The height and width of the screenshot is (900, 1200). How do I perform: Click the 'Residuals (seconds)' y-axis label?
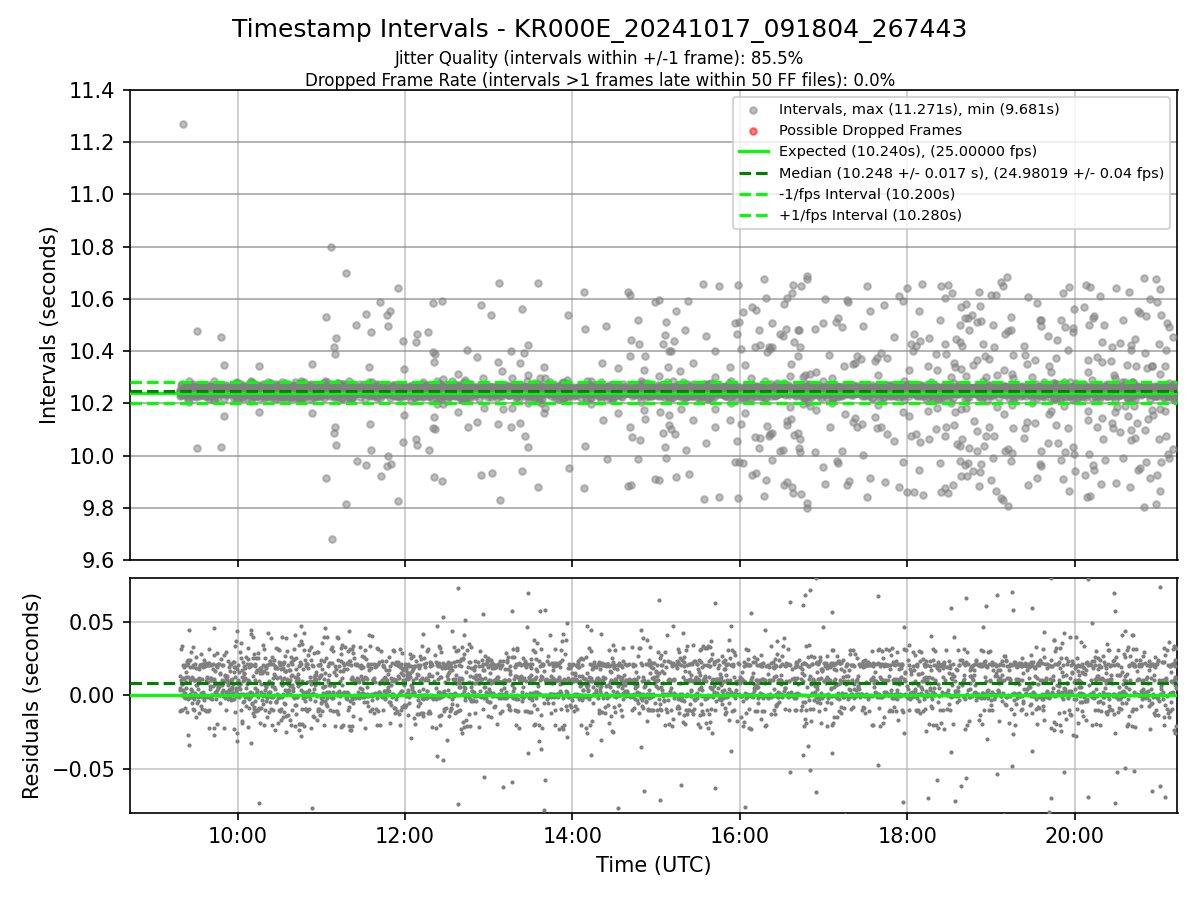point(32,696)
